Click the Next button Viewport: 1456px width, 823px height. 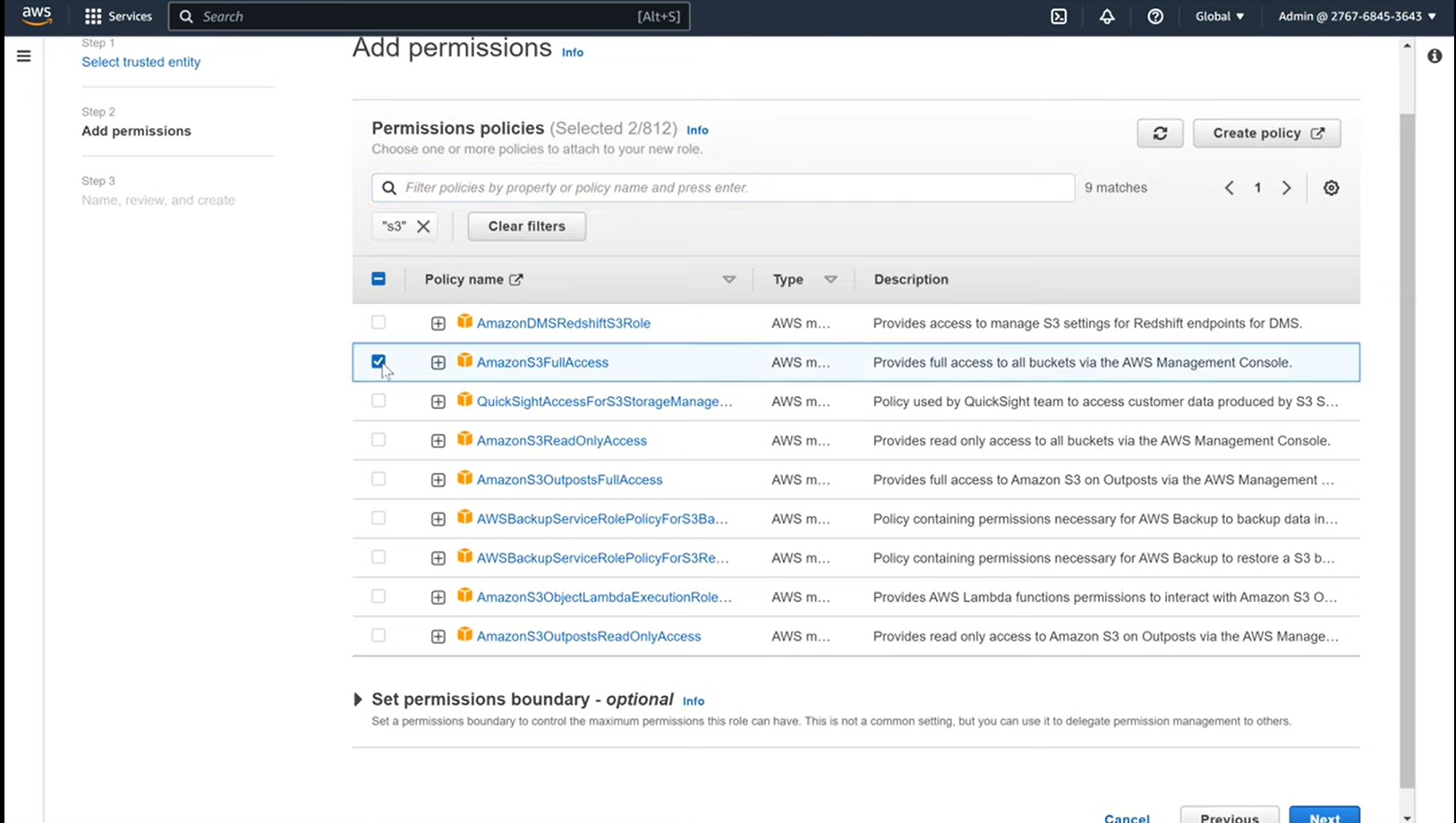[x=1324, y=815]
